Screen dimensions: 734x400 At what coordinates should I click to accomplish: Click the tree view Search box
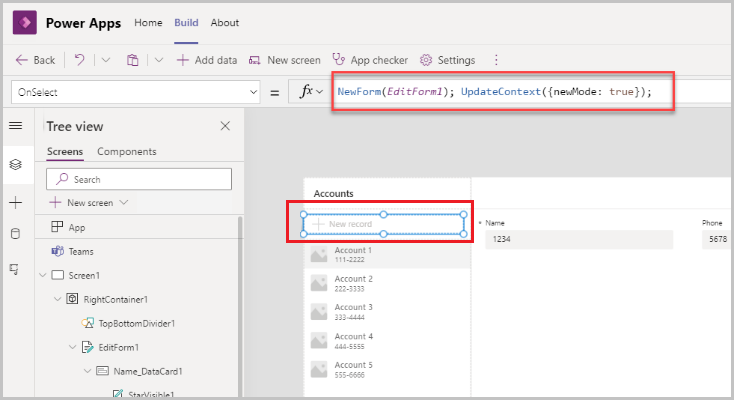139,179
